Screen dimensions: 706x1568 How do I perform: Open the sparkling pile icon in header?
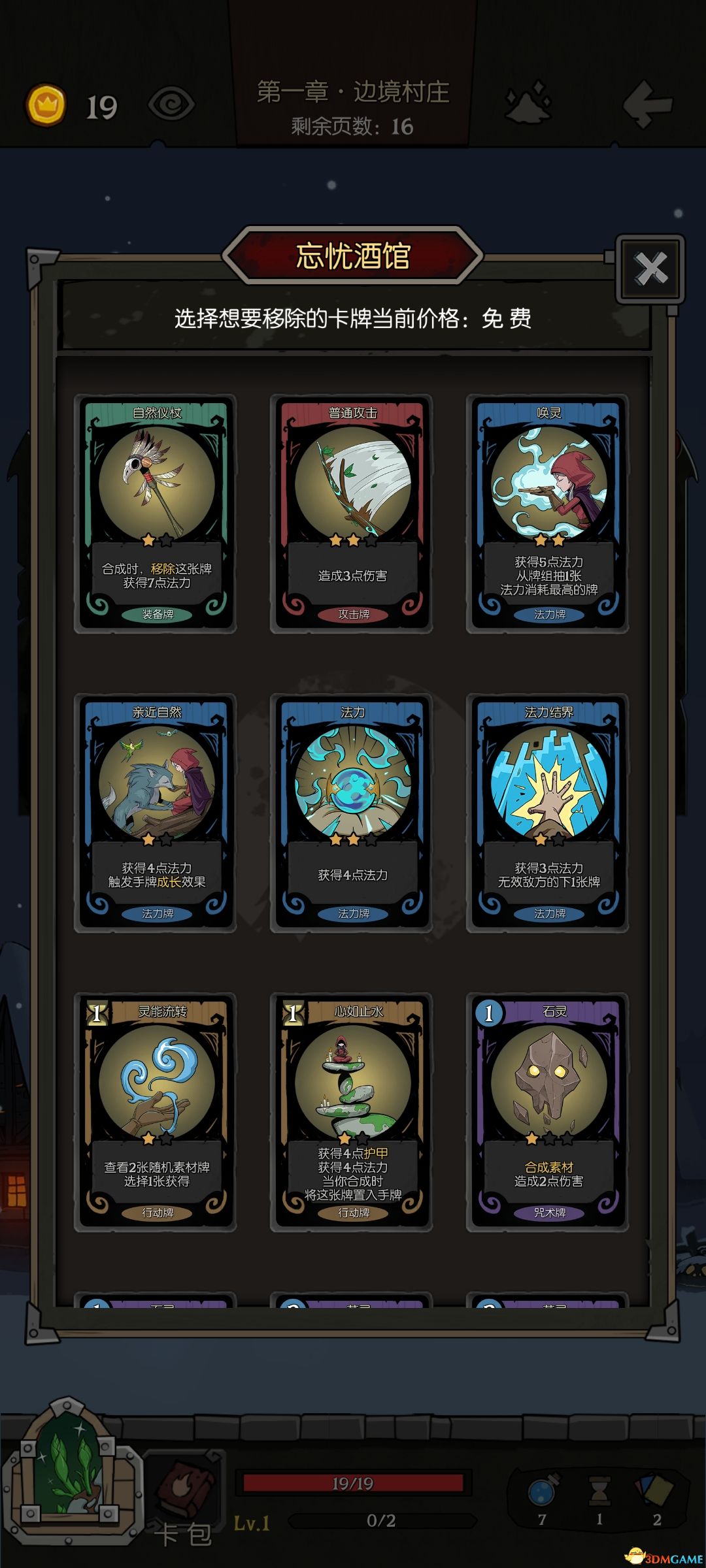tap(528, 103)
